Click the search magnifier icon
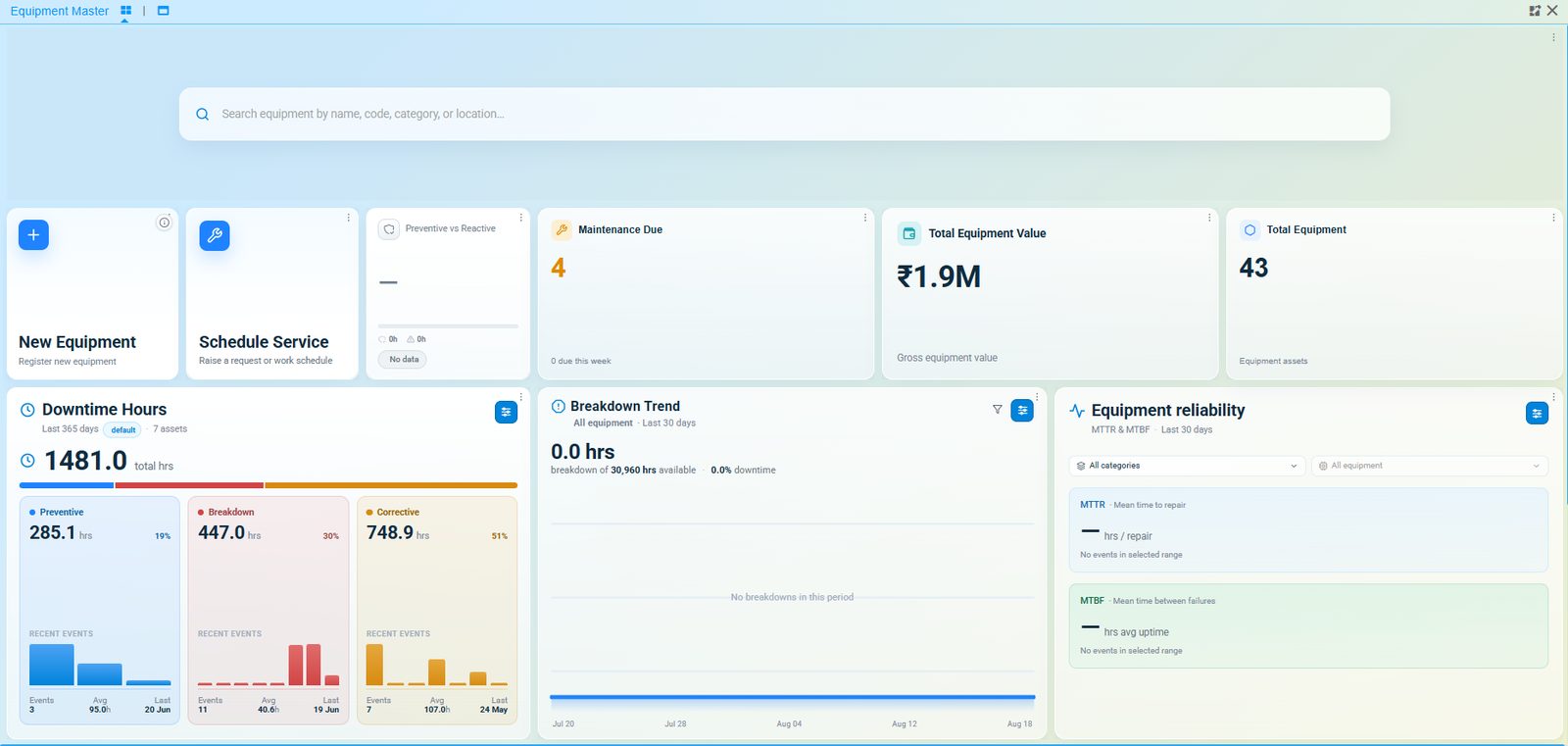The height and width of the screenshot is (746, 1568). tap(203, 114)
